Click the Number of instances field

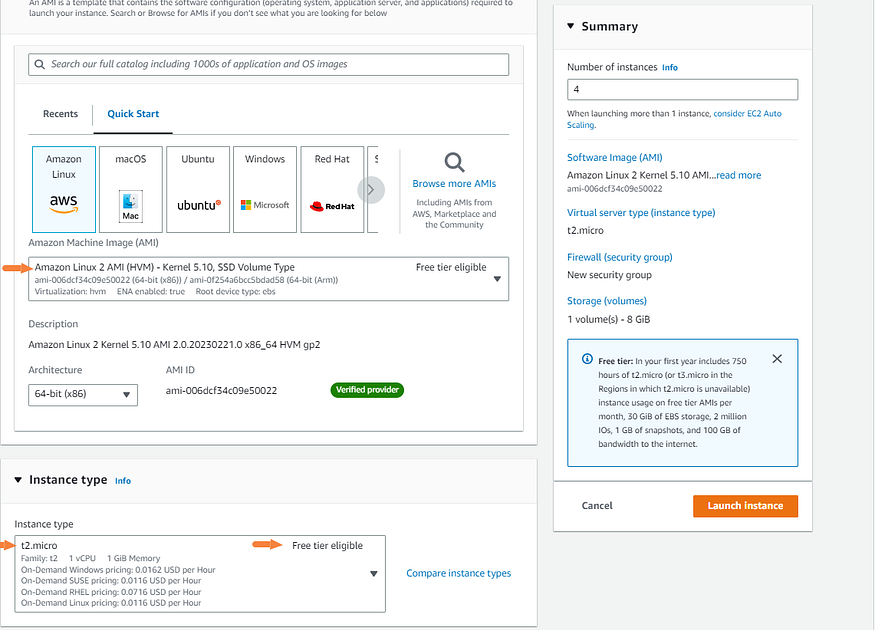tap(682, 89)
